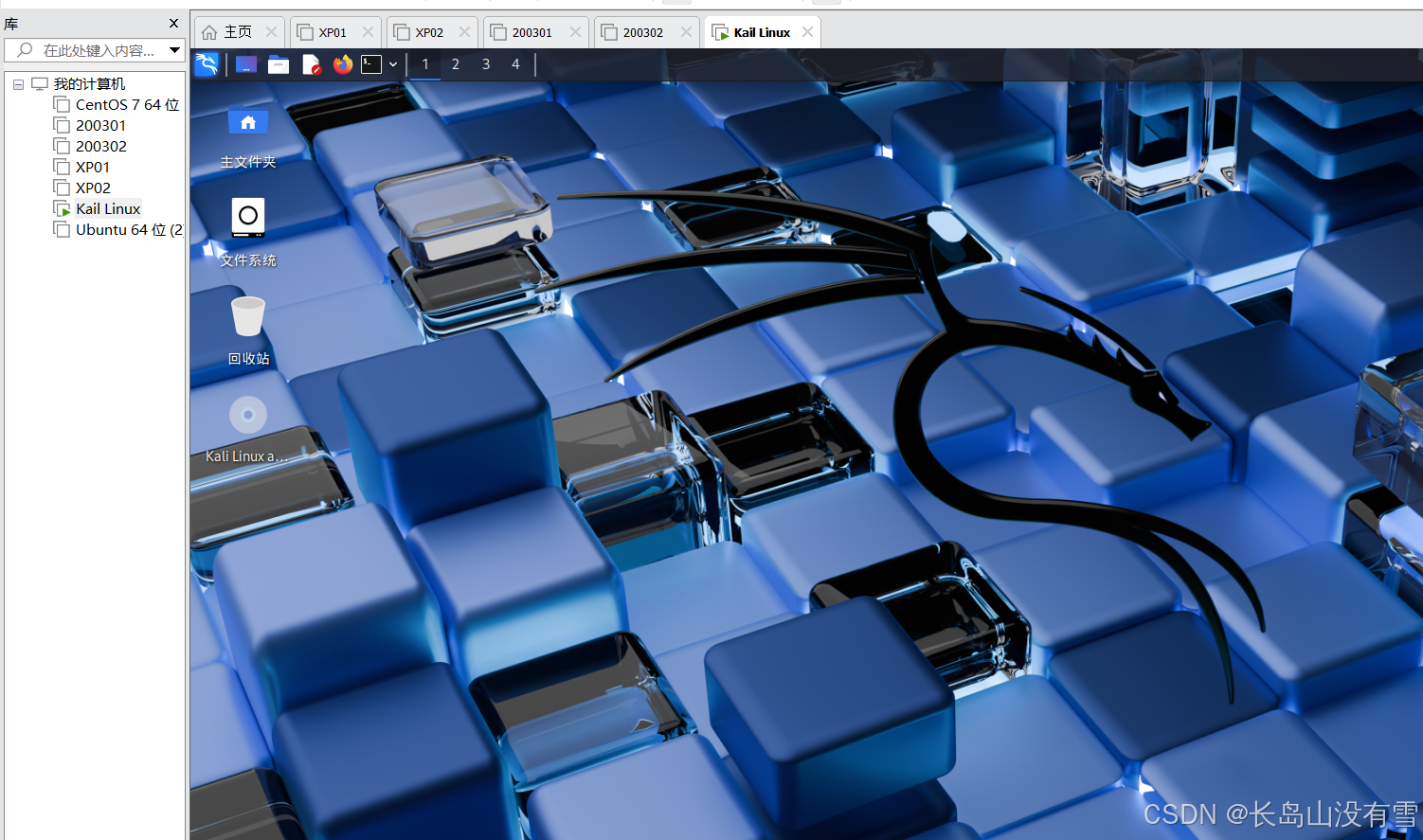Close the XP01 tab

(x=368, y=31)
